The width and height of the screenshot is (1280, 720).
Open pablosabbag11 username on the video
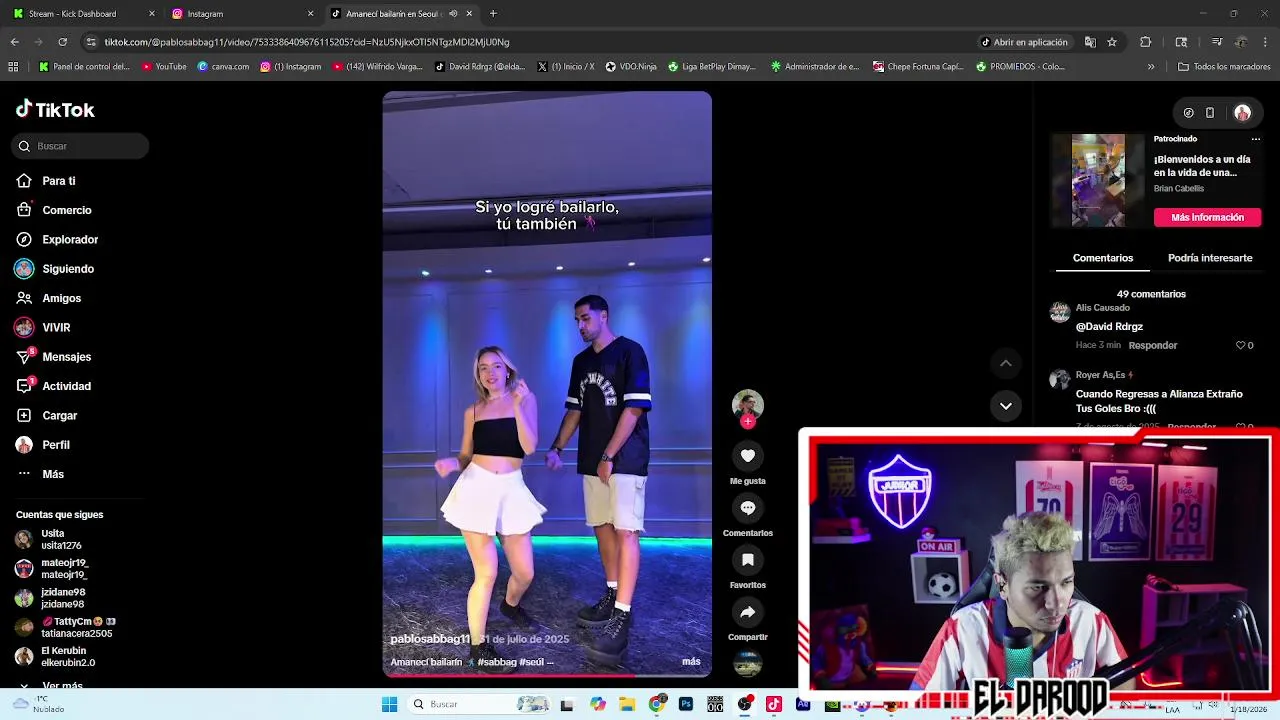430,639
